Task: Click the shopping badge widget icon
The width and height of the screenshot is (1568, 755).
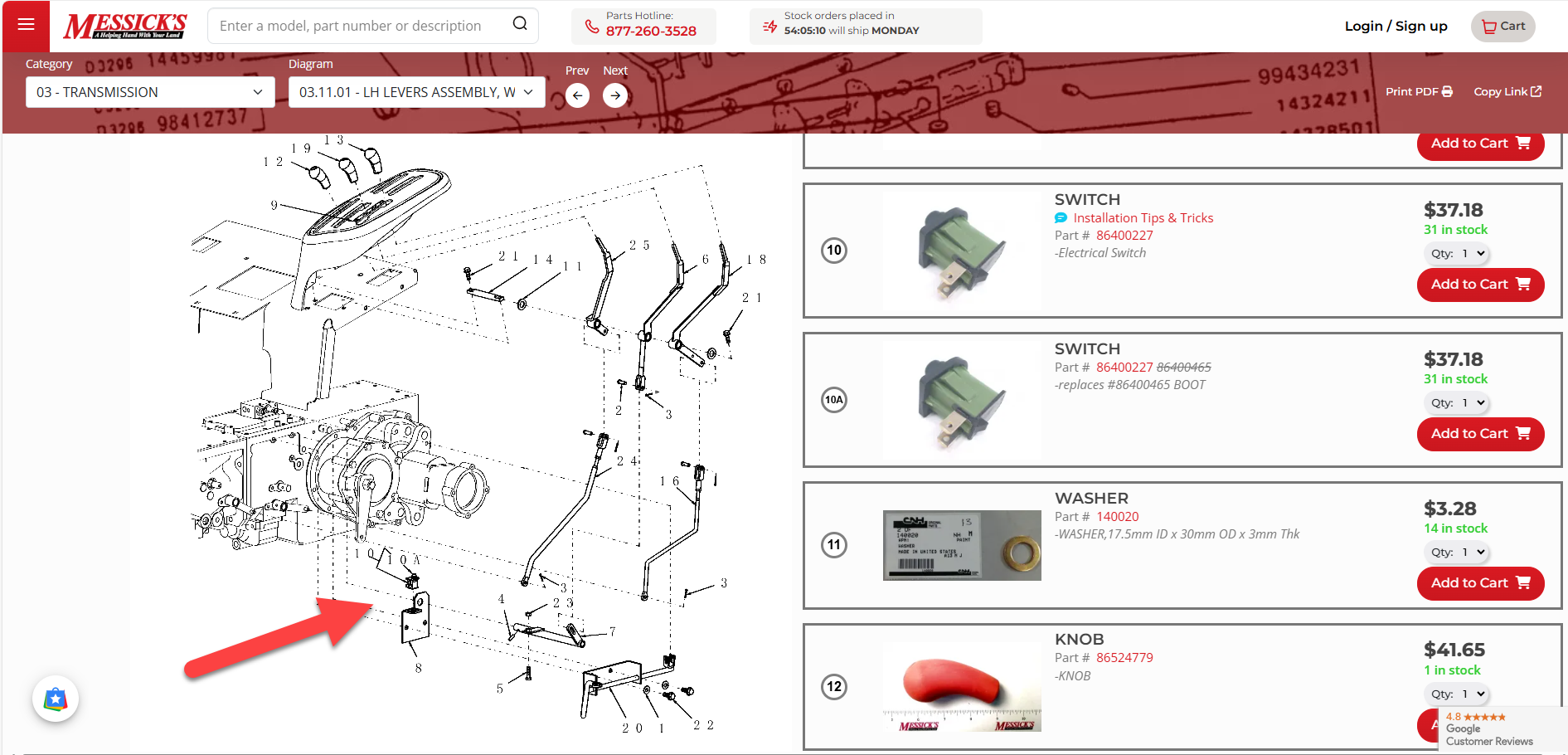Action: [x=56, y=699]
